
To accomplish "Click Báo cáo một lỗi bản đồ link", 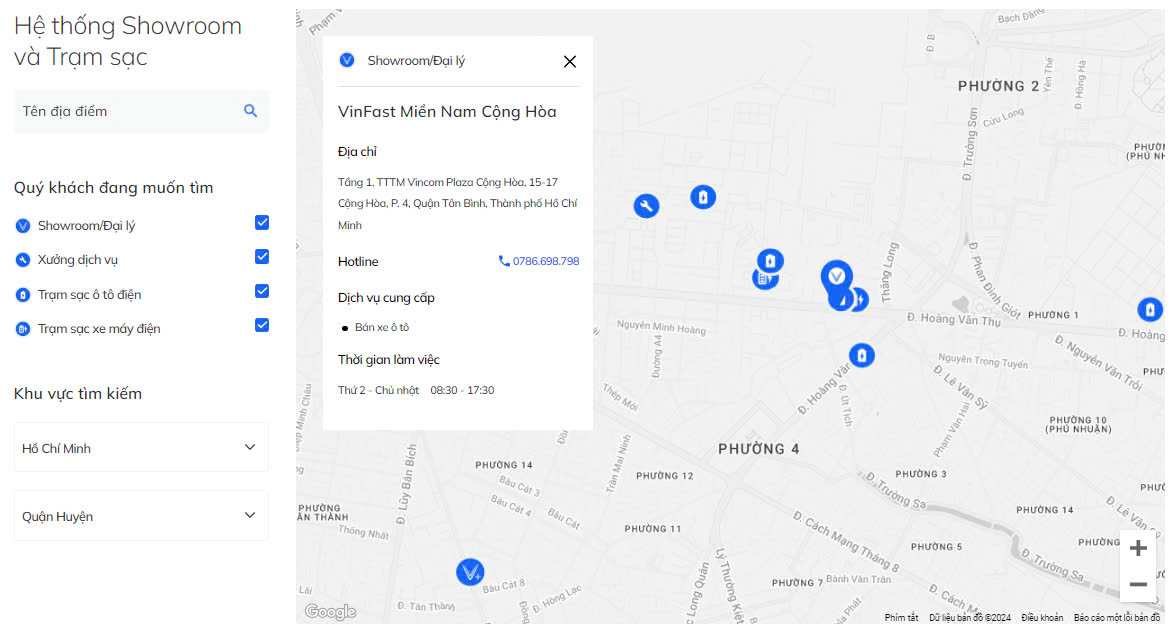I will tap(1117, 618).
